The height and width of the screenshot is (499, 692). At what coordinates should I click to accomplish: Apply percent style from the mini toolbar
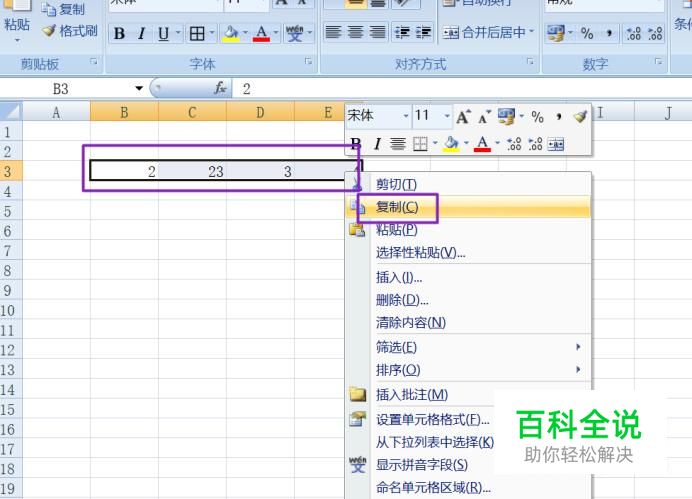click(x=537, y=117)
